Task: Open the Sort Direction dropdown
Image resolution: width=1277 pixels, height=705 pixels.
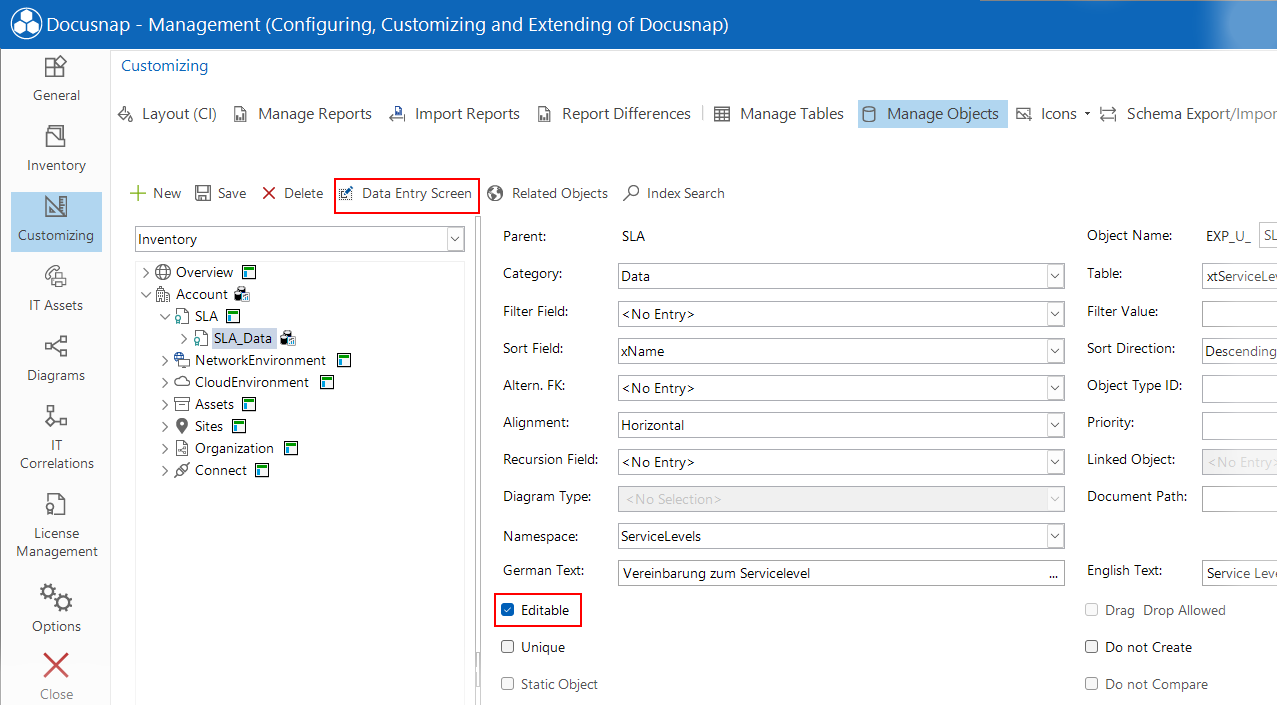Action: 1239,351
